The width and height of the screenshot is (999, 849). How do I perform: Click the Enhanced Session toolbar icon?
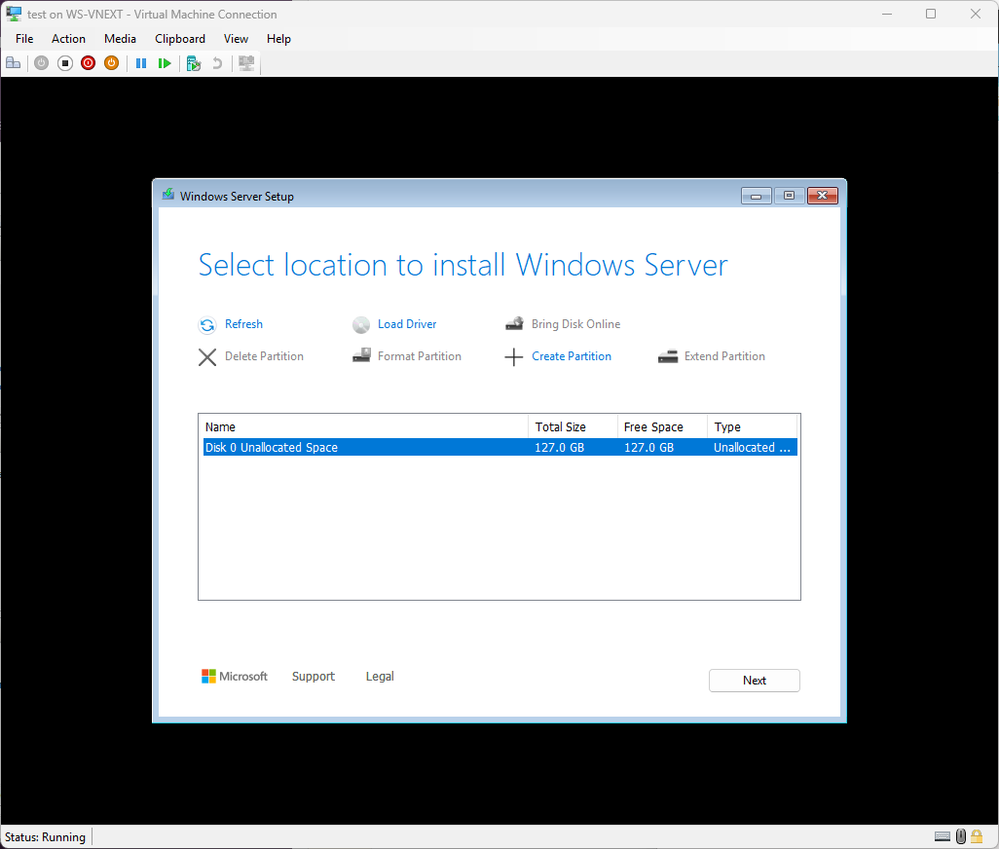[x=246, y=63]
